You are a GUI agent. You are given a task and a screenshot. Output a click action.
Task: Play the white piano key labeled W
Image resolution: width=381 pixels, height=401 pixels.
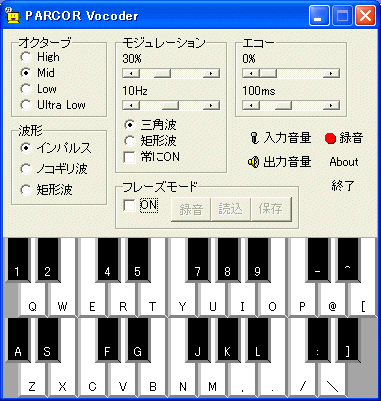coord(62,300)
